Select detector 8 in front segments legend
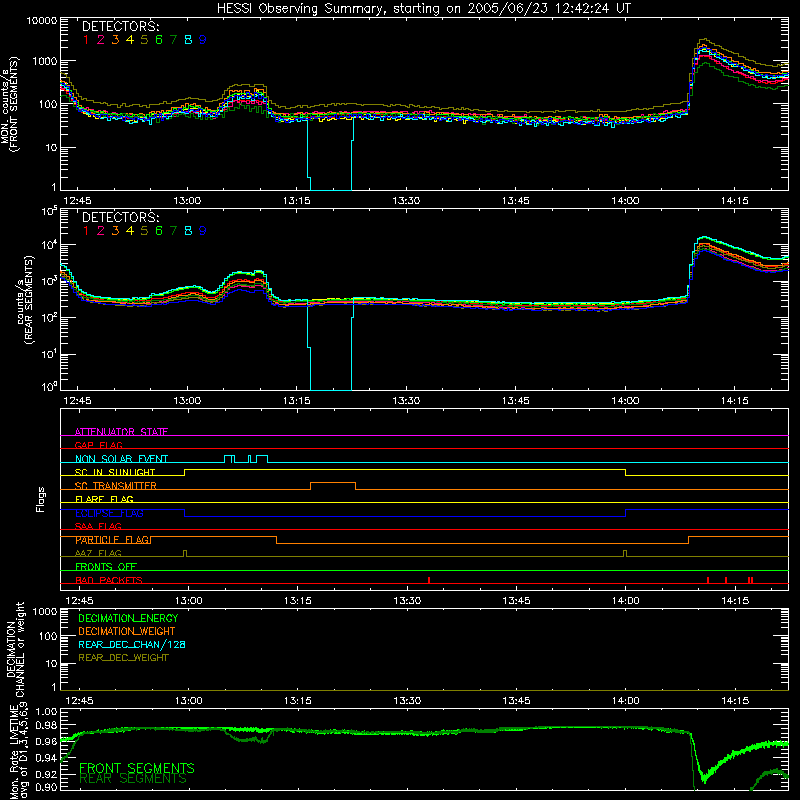The width and height of the screenshot is (800, 800). pyautogui.click(x=188, y=40)
